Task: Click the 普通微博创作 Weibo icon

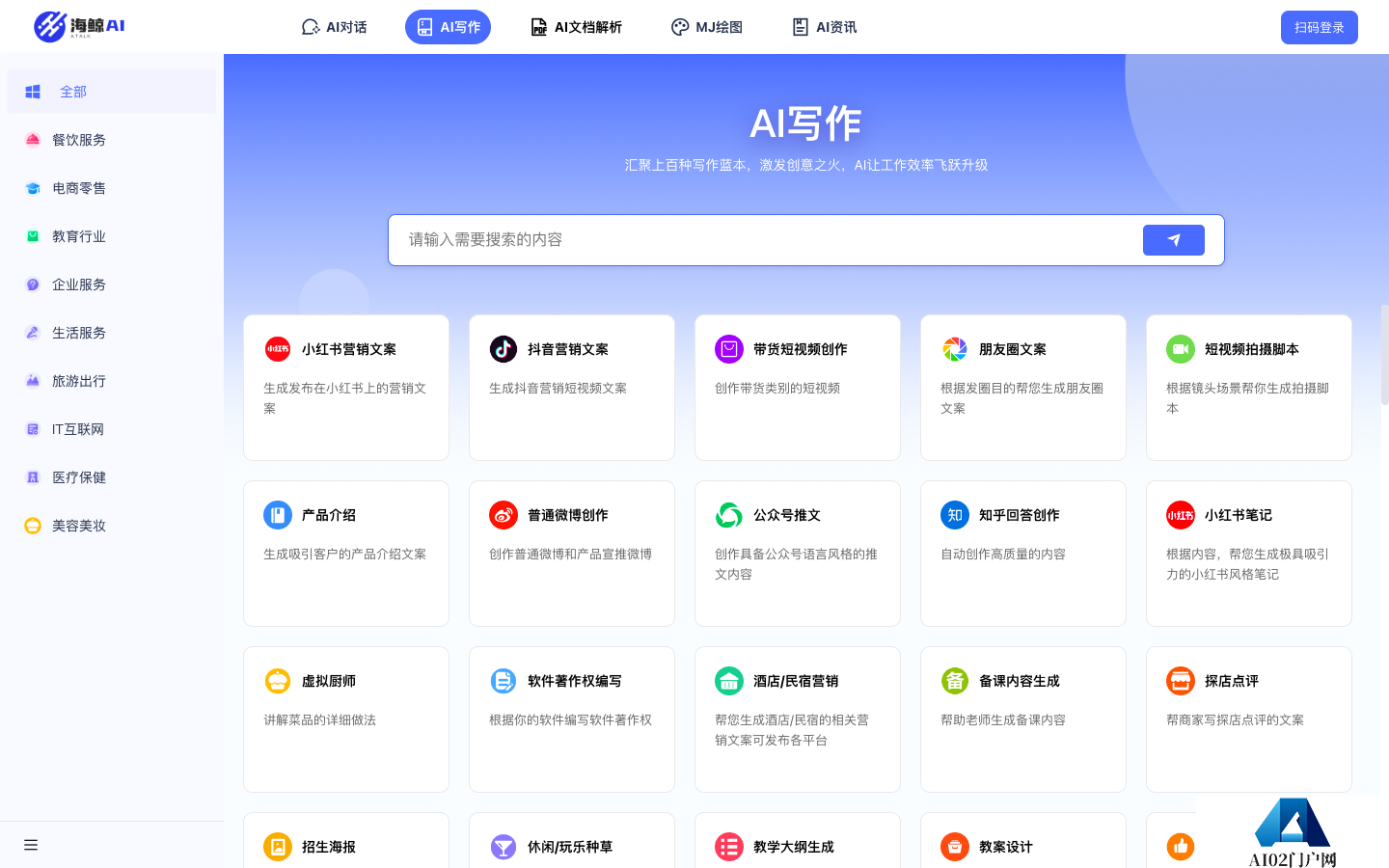Action: pos(504,515)
